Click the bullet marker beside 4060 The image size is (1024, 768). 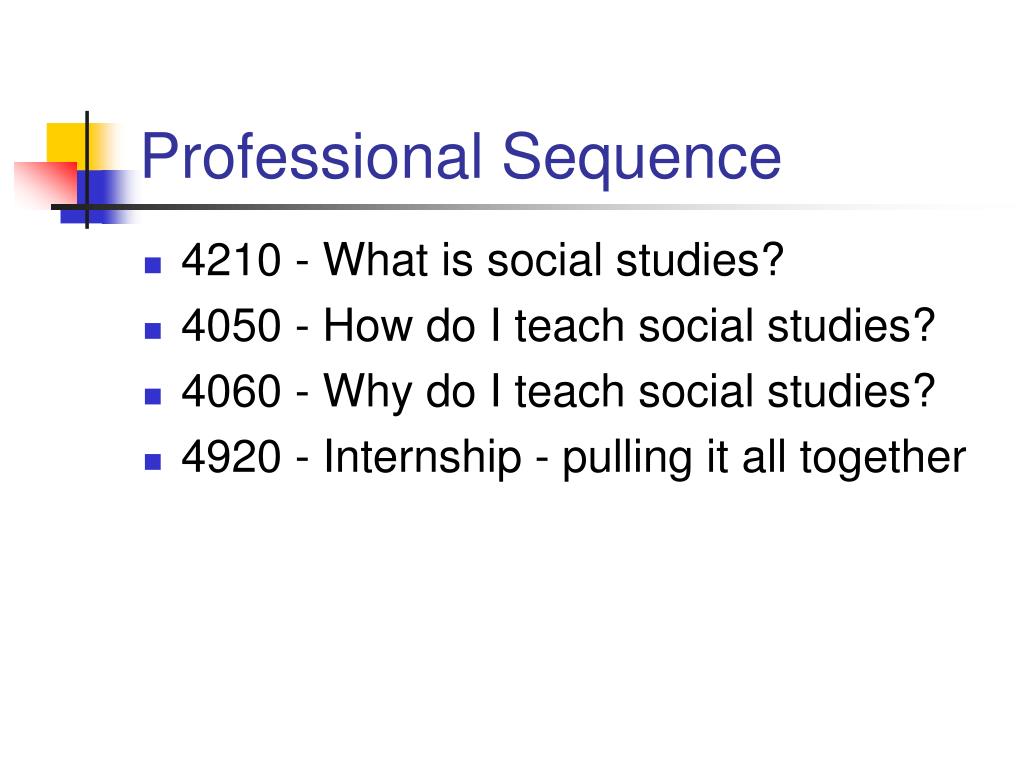point(153,396)
